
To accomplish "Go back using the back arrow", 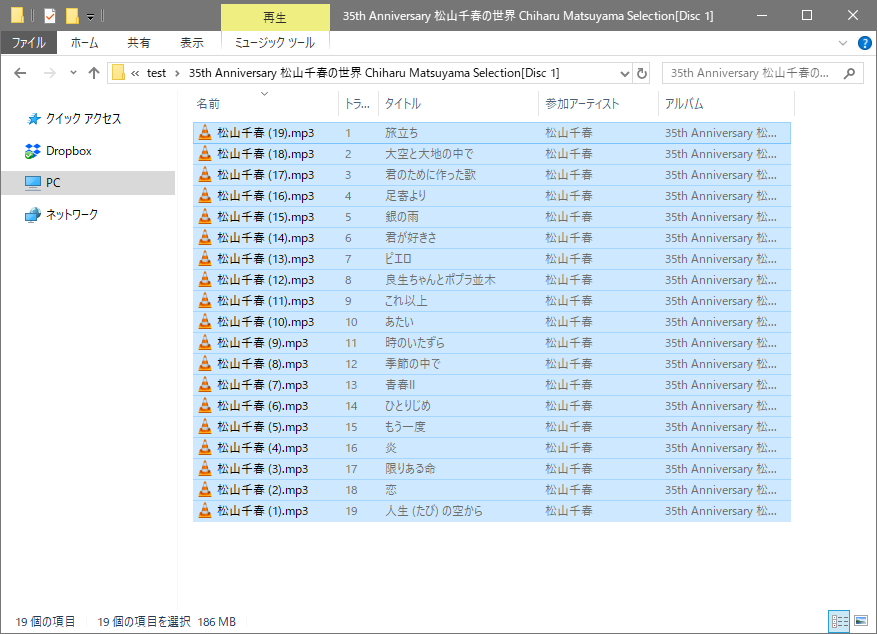I will coord(20,73).
